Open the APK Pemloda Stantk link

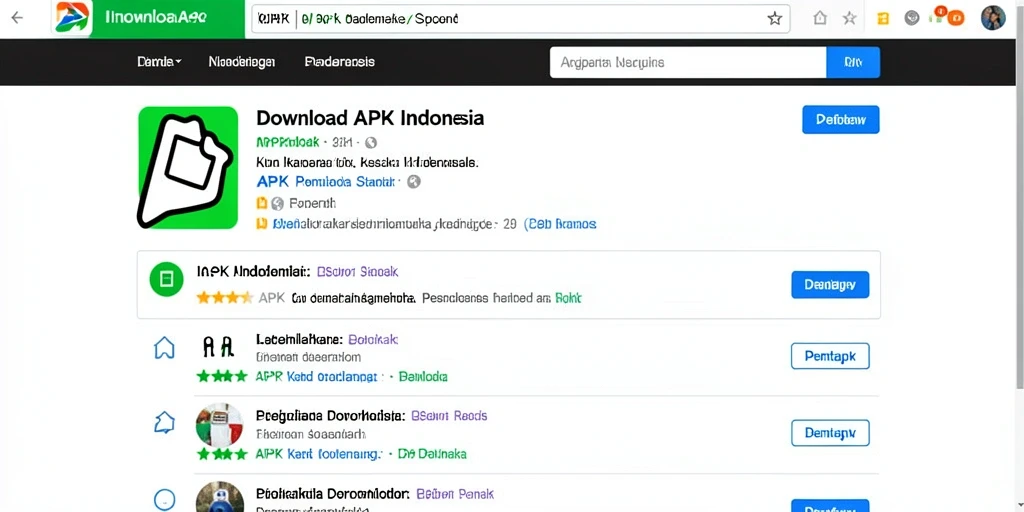(x=327, y=182)
